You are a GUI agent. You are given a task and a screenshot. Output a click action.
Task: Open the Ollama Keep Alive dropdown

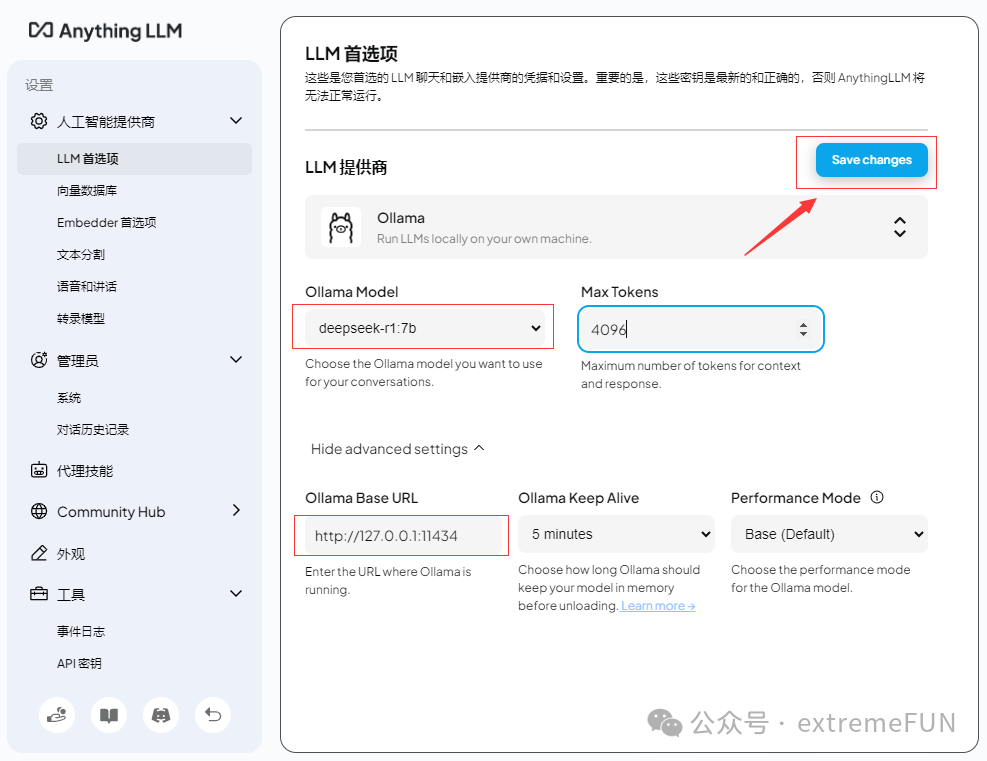(616, 534)
